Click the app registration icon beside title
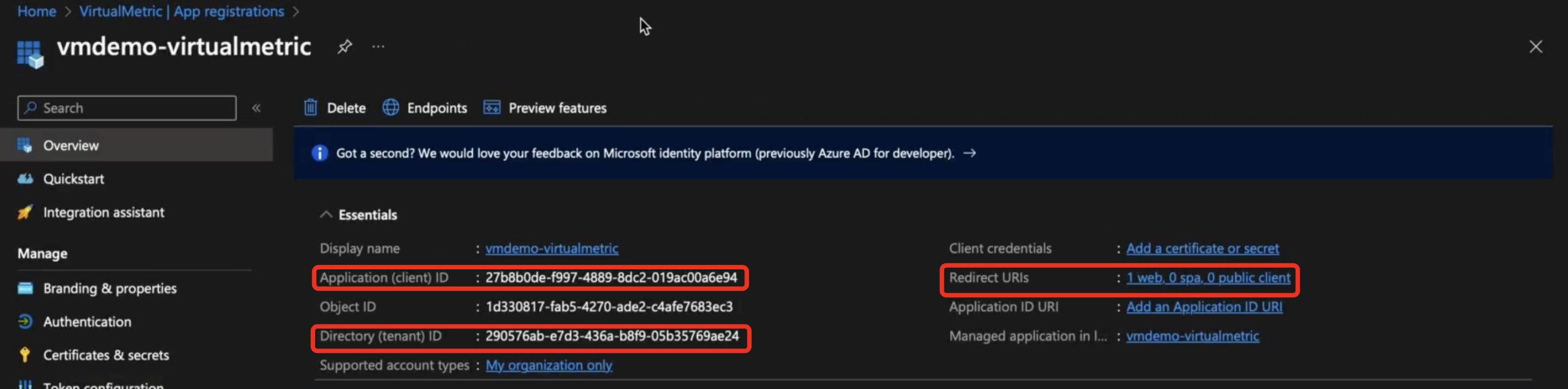This screenshot has height=389, width=1568. click(31, 53)
